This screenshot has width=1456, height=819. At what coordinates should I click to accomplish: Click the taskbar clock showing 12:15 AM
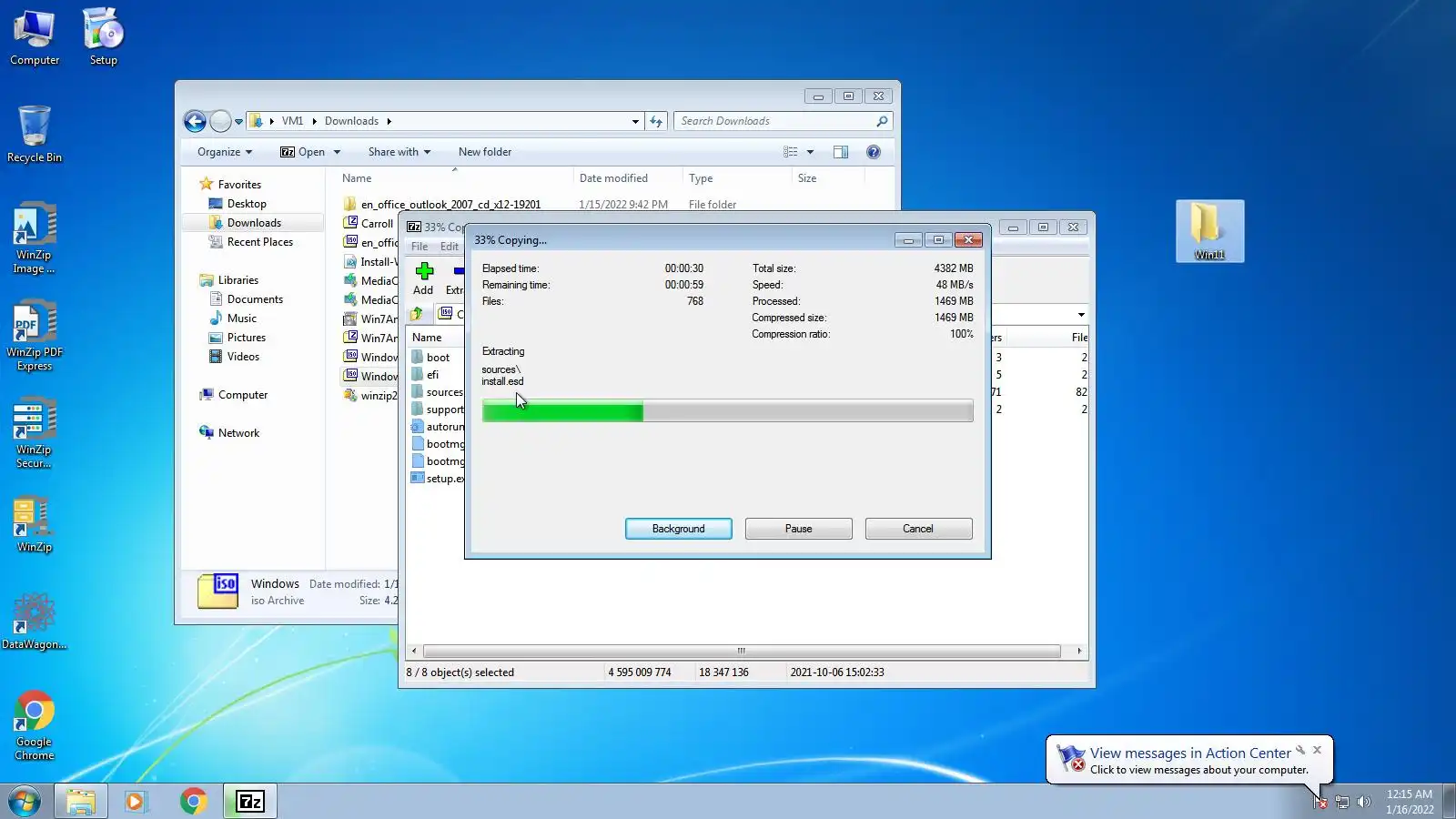point(1410,802)
